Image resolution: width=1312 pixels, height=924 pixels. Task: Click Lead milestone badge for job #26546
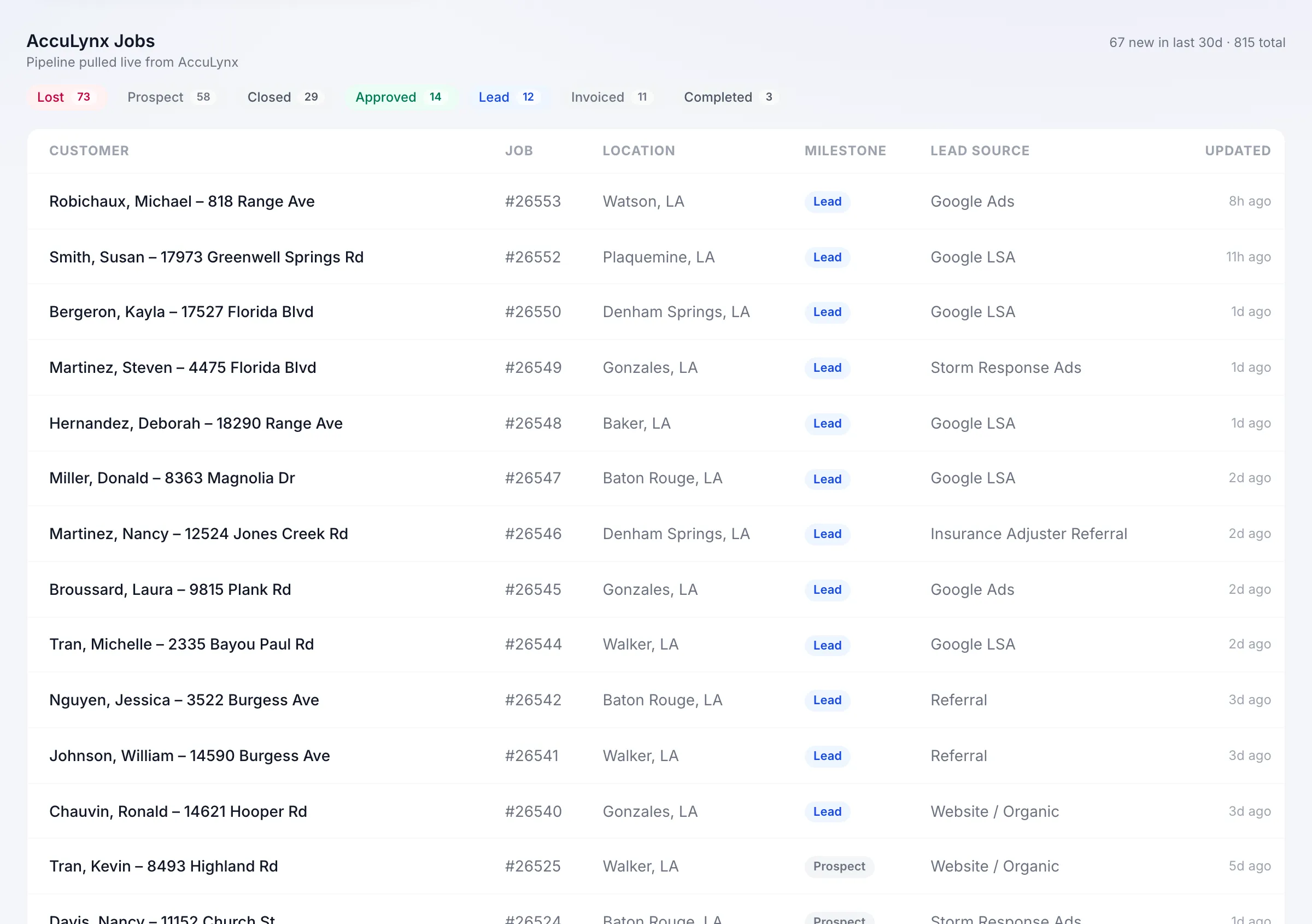[828, 534]
